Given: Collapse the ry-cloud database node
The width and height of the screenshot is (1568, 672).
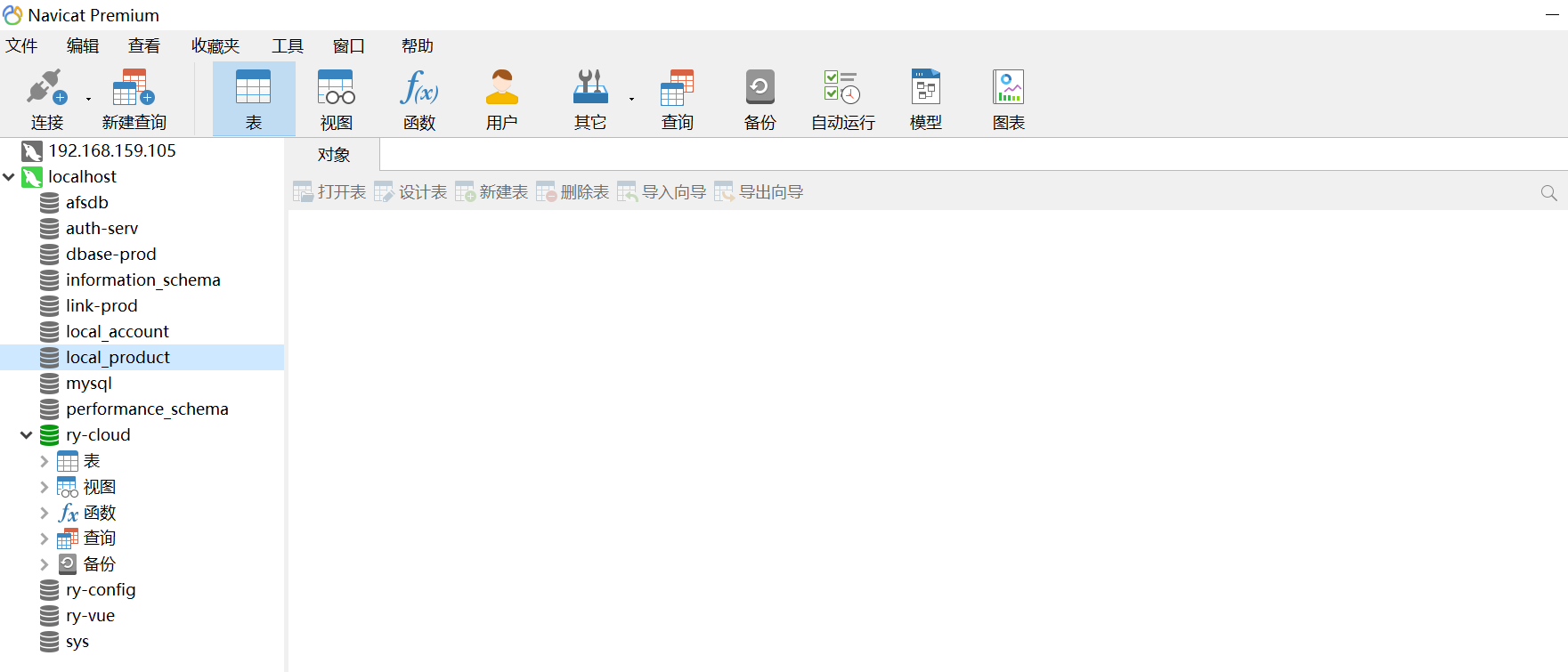Looking at the screenshot, I should 27,435.
